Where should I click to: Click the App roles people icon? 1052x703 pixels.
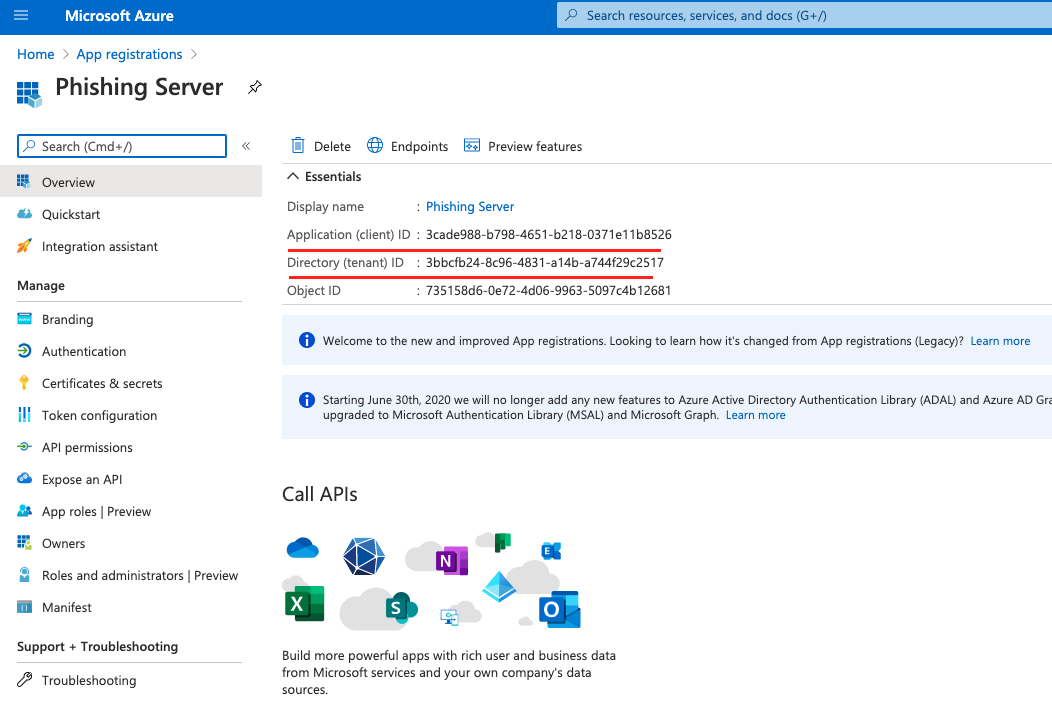tap(24, 510)
